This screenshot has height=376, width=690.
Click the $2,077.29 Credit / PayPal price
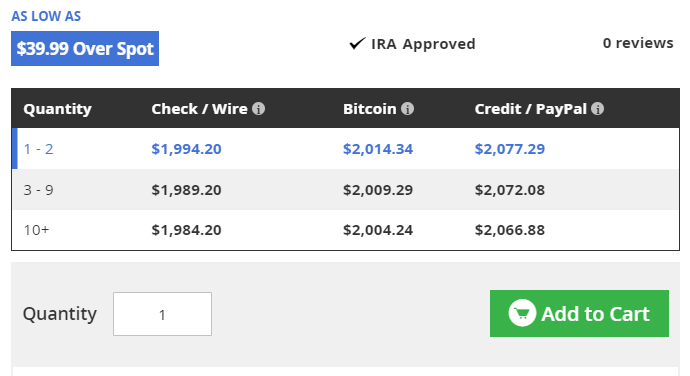510,149
